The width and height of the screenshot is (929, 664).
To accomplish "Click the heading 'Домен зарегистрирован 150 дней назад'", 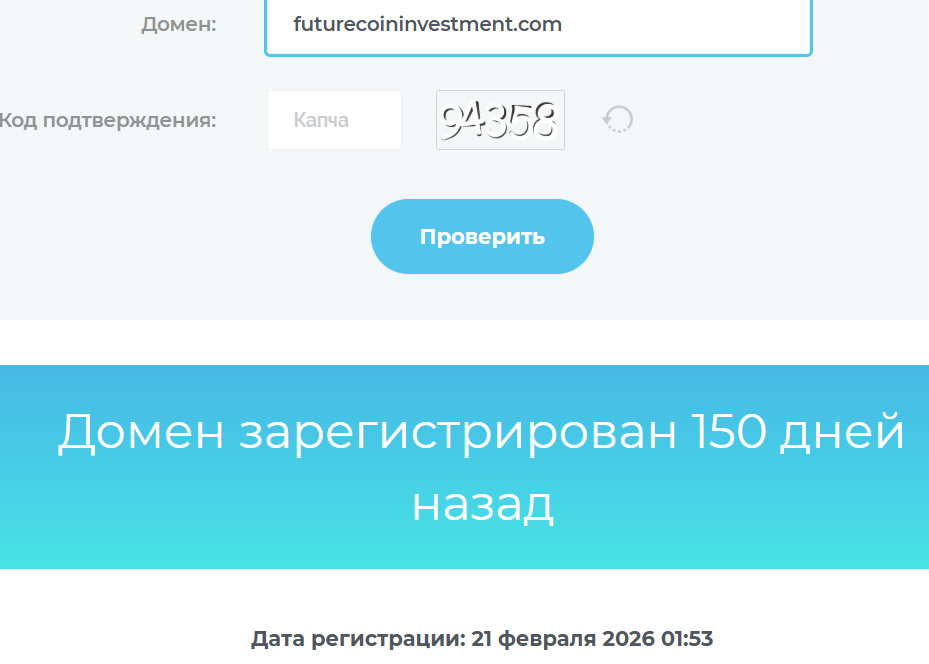I will pyautogui.click(x=481, y=467).
